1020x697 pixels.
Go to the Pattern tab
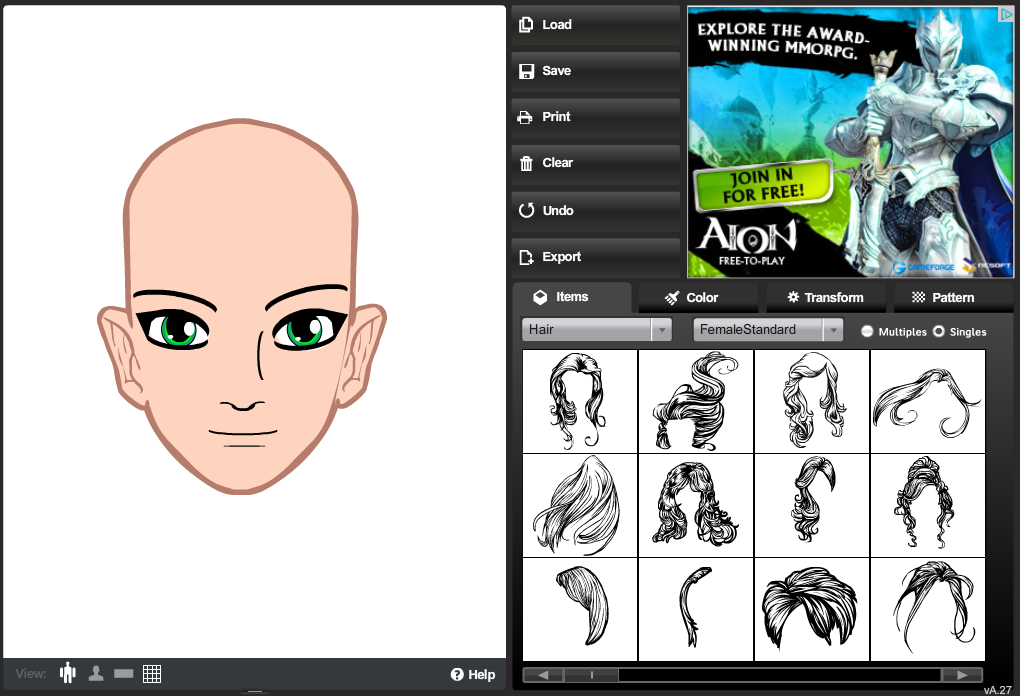pos(943,297)
